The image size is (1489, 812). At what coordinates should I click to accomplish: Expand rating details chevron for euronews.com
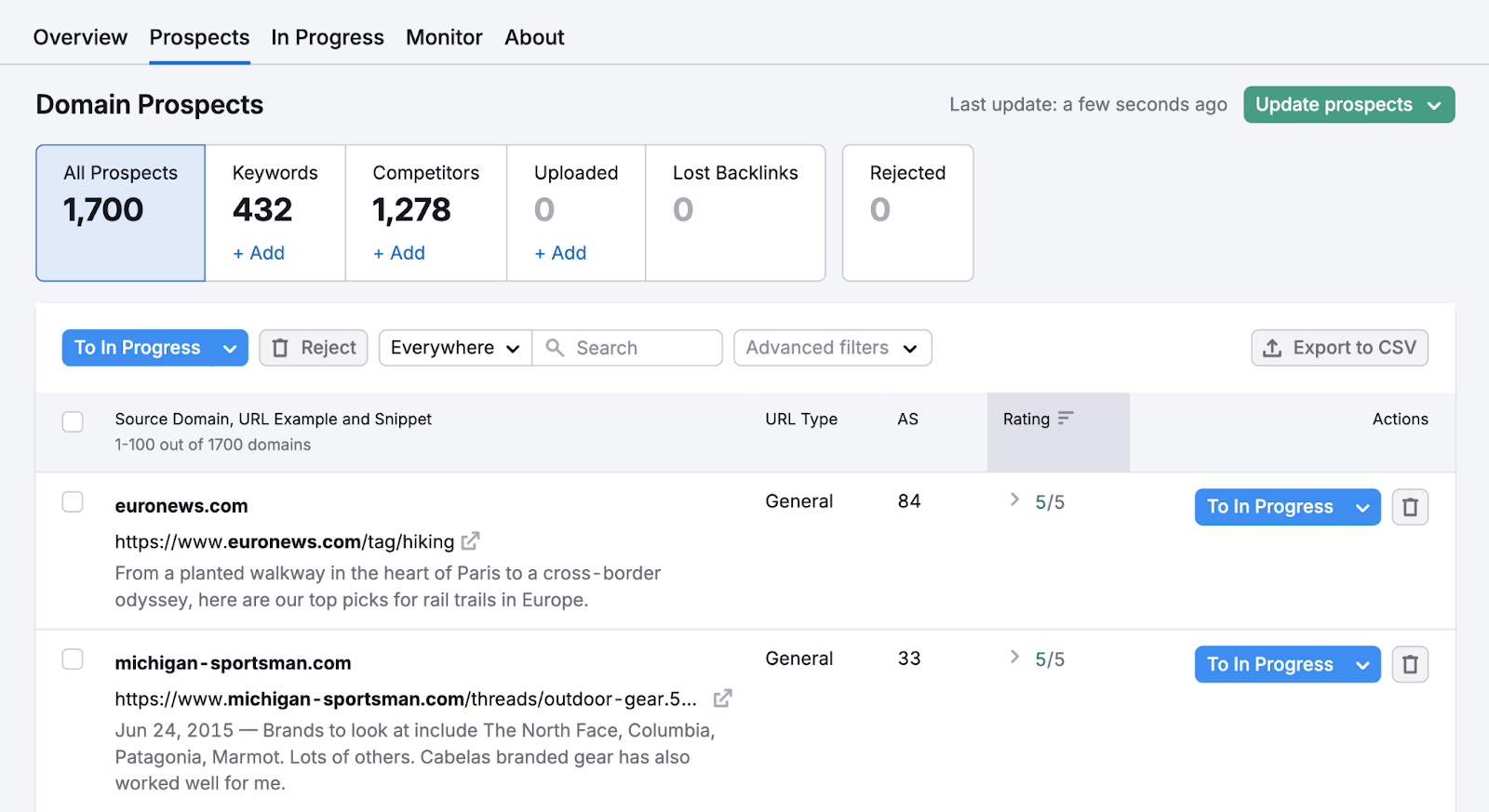[1014, 500]
